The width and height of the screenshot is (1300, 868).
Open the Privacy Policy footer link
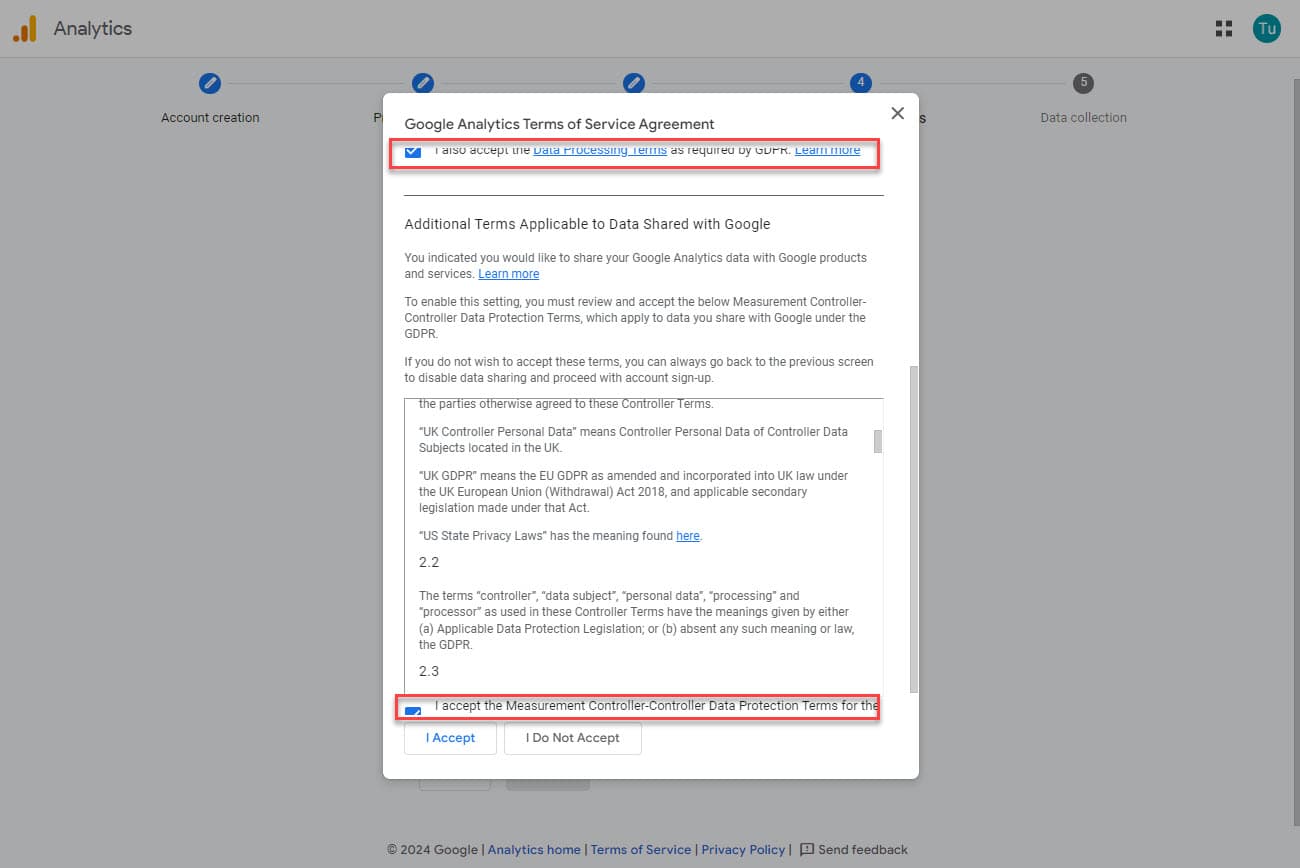(x=743, y=850)
